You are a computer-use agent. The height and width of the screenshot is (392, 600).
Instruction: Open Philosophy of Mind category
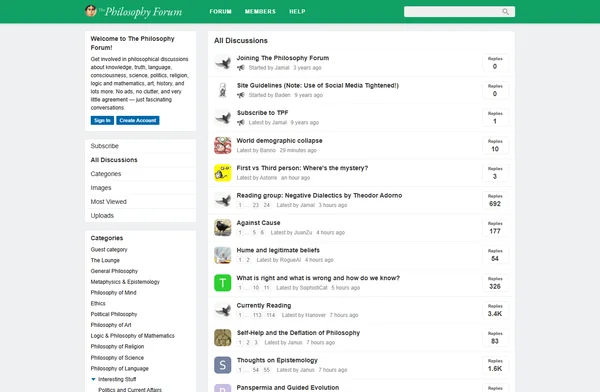[x=114, y=292]
